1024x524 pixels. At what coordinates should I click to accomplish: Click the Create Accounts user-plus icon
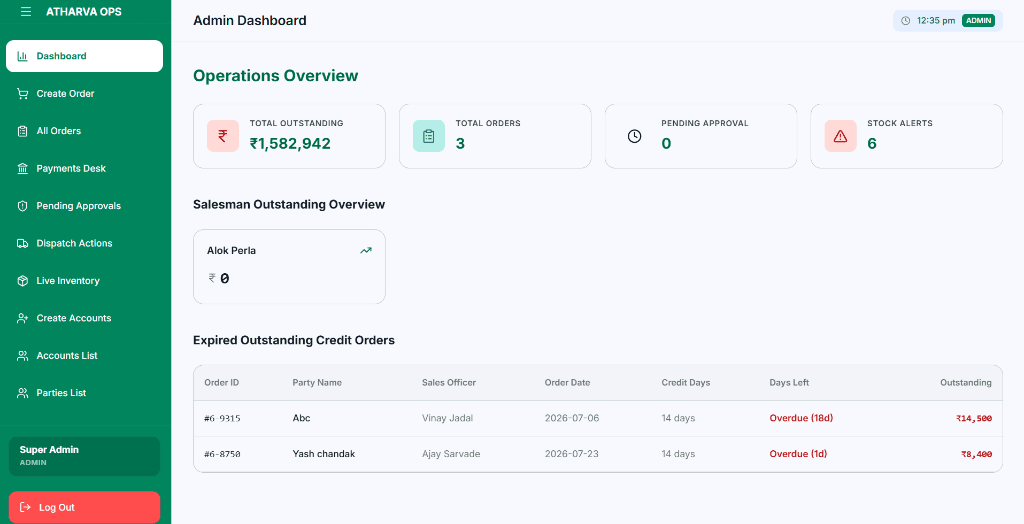(x=22, y=318)
